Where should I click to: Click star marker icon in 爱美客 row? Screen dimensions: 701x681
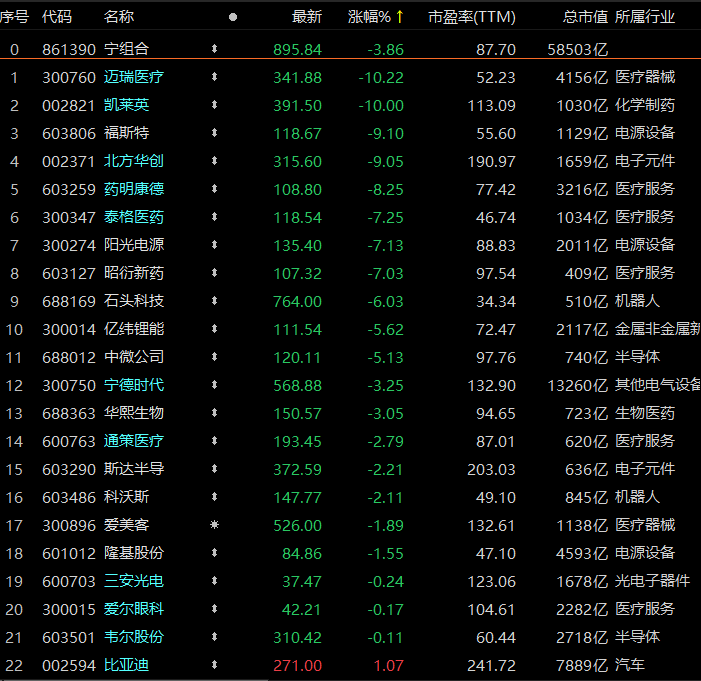pos(215,525)
